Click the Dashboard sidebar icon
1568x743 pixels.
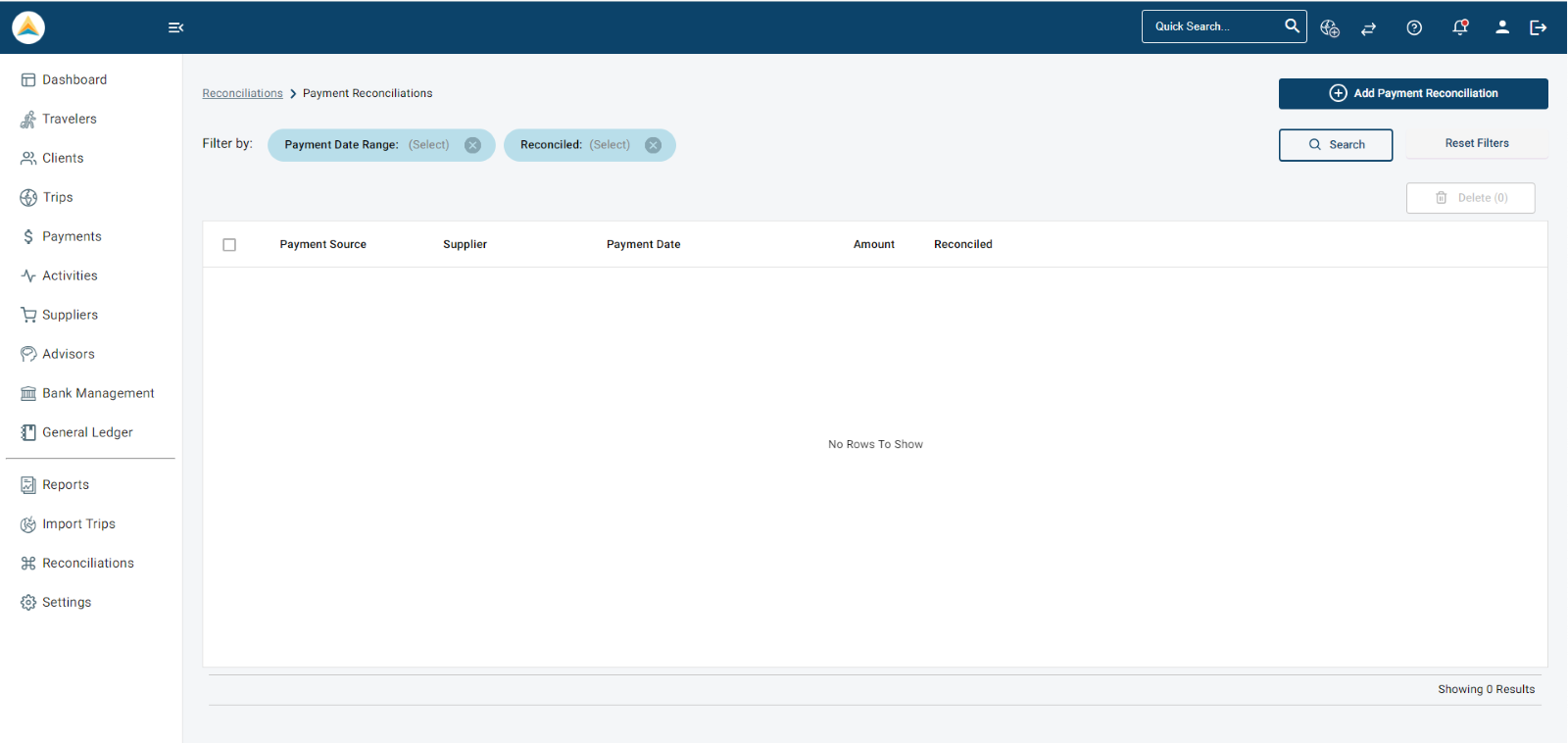point(28,80)
